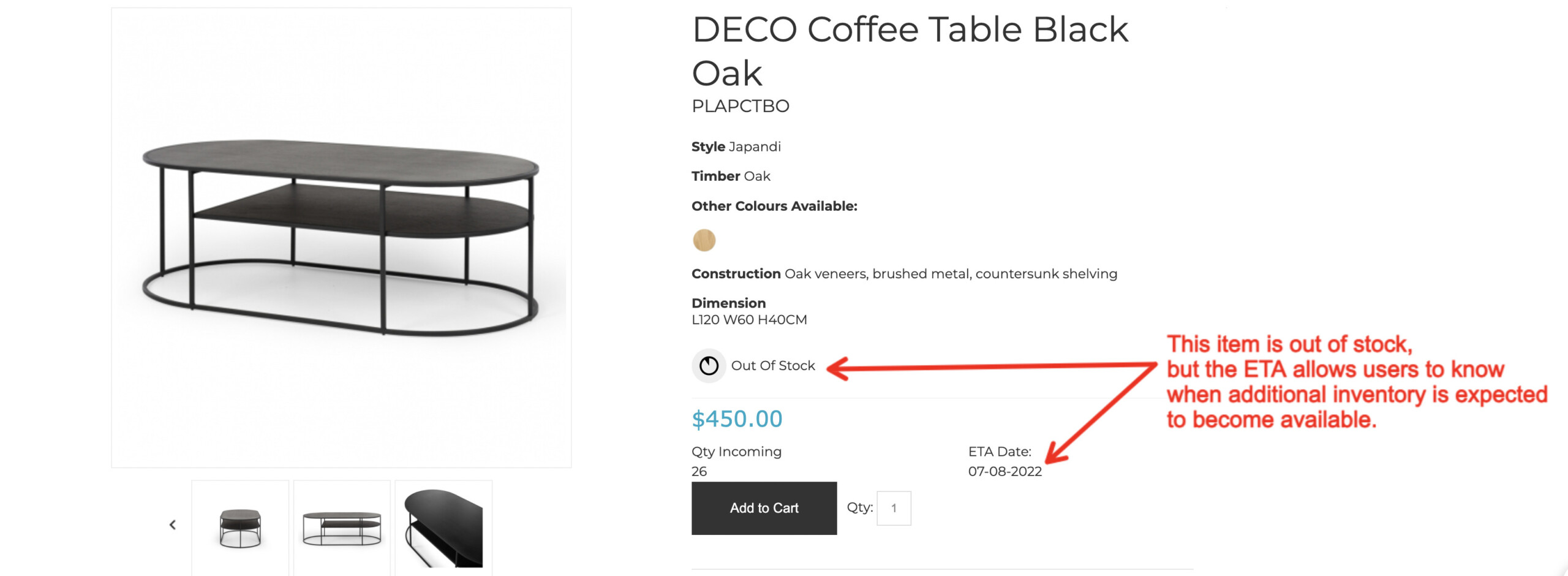The height and width of the screenshot is (576, 1568).
Task: Click the main coffee table product image
Action: [x=341, y=238]
